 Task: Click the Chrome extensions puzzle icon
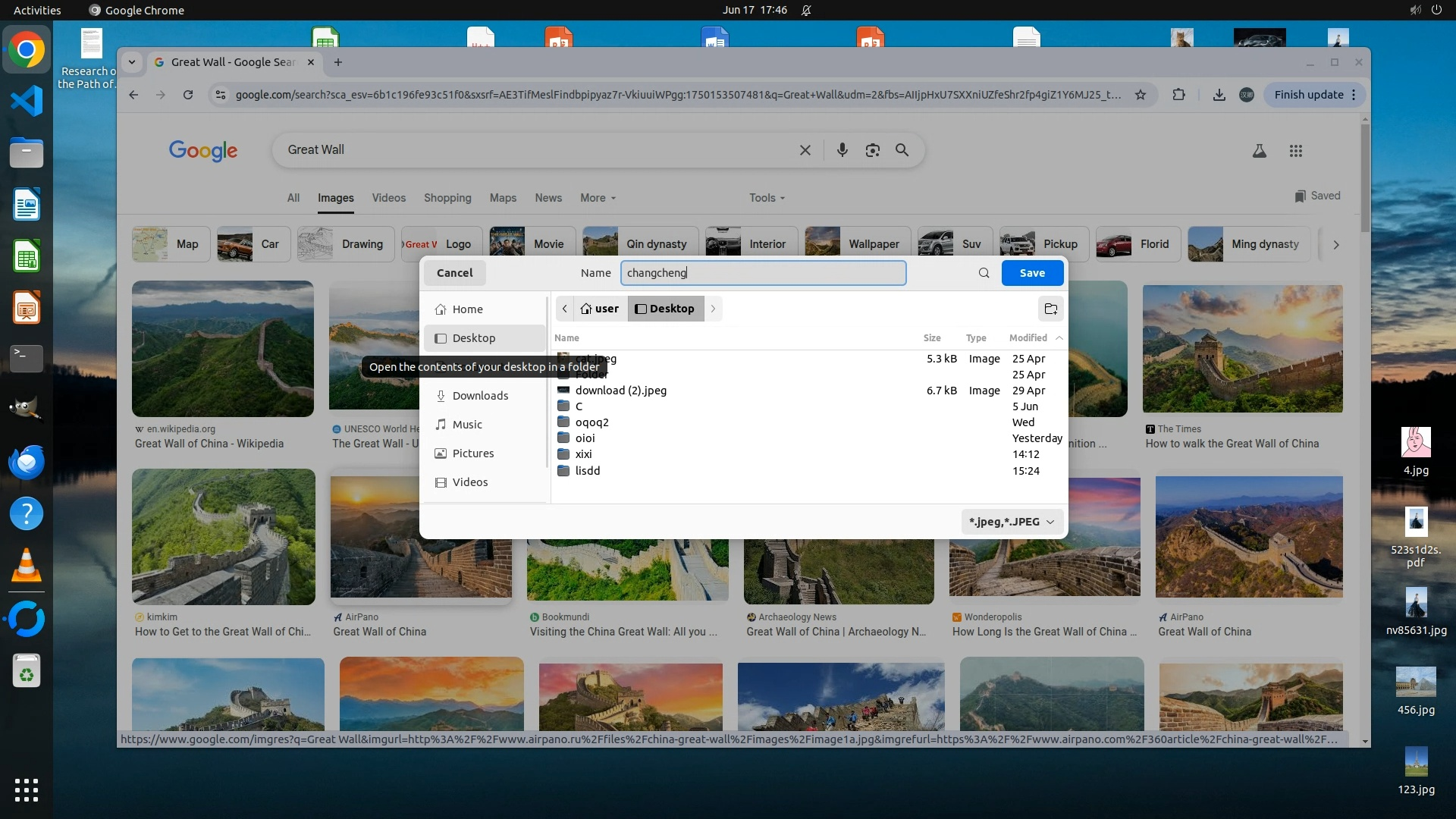tap(1178, 95)
